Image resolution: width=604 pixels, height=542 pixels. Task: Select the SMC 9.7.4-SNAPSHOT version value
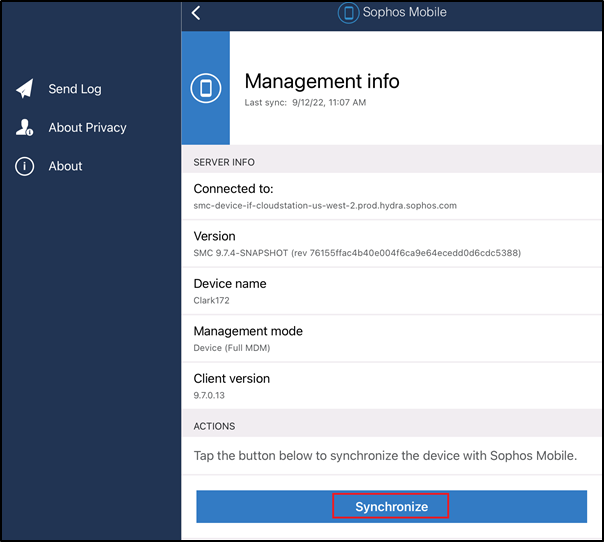coord(357,253)
